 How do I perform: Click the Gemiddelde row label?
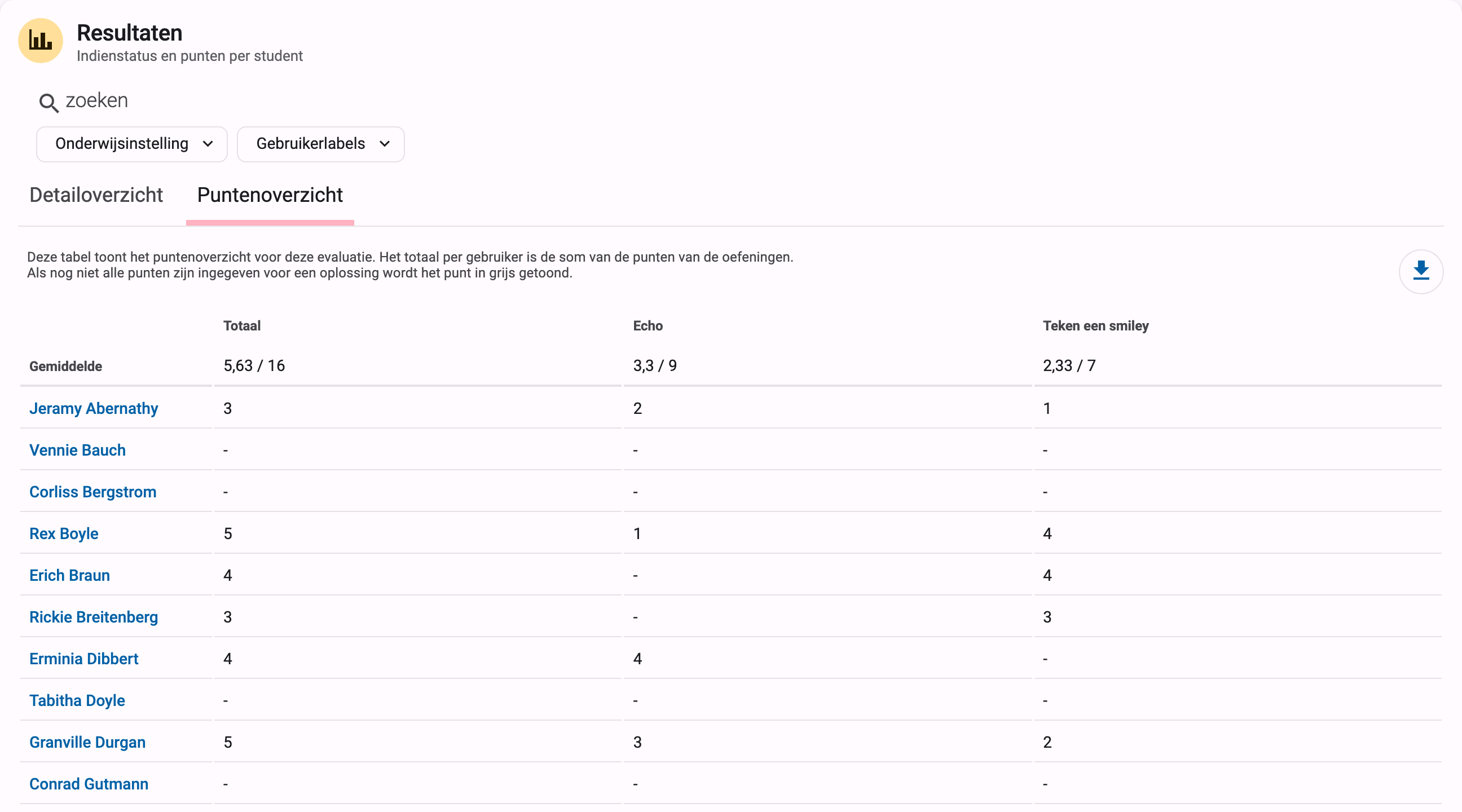(x=66, y=367)
